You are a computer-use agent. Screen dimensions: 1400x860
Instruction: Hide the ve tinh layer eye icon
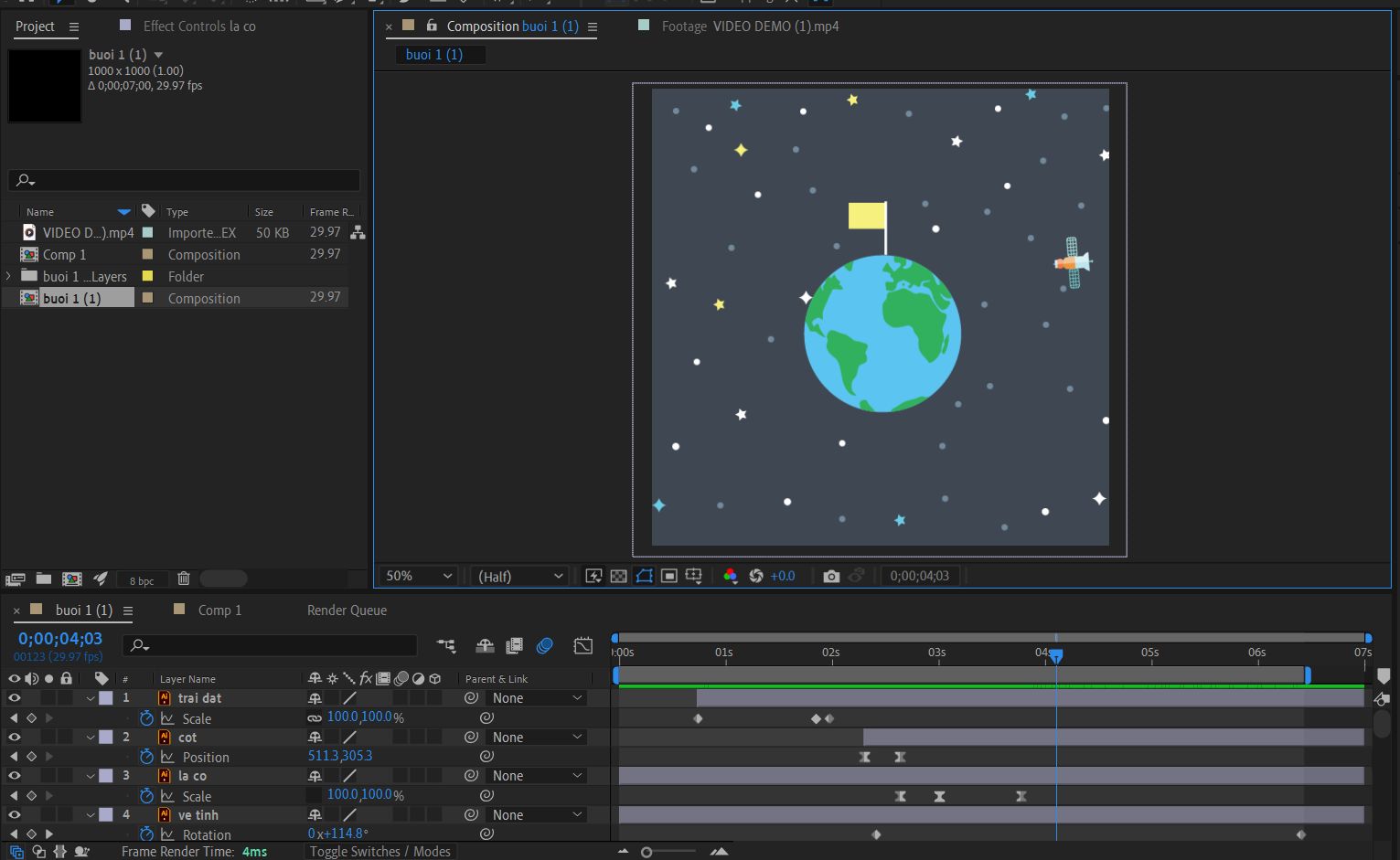coord(14,814)
